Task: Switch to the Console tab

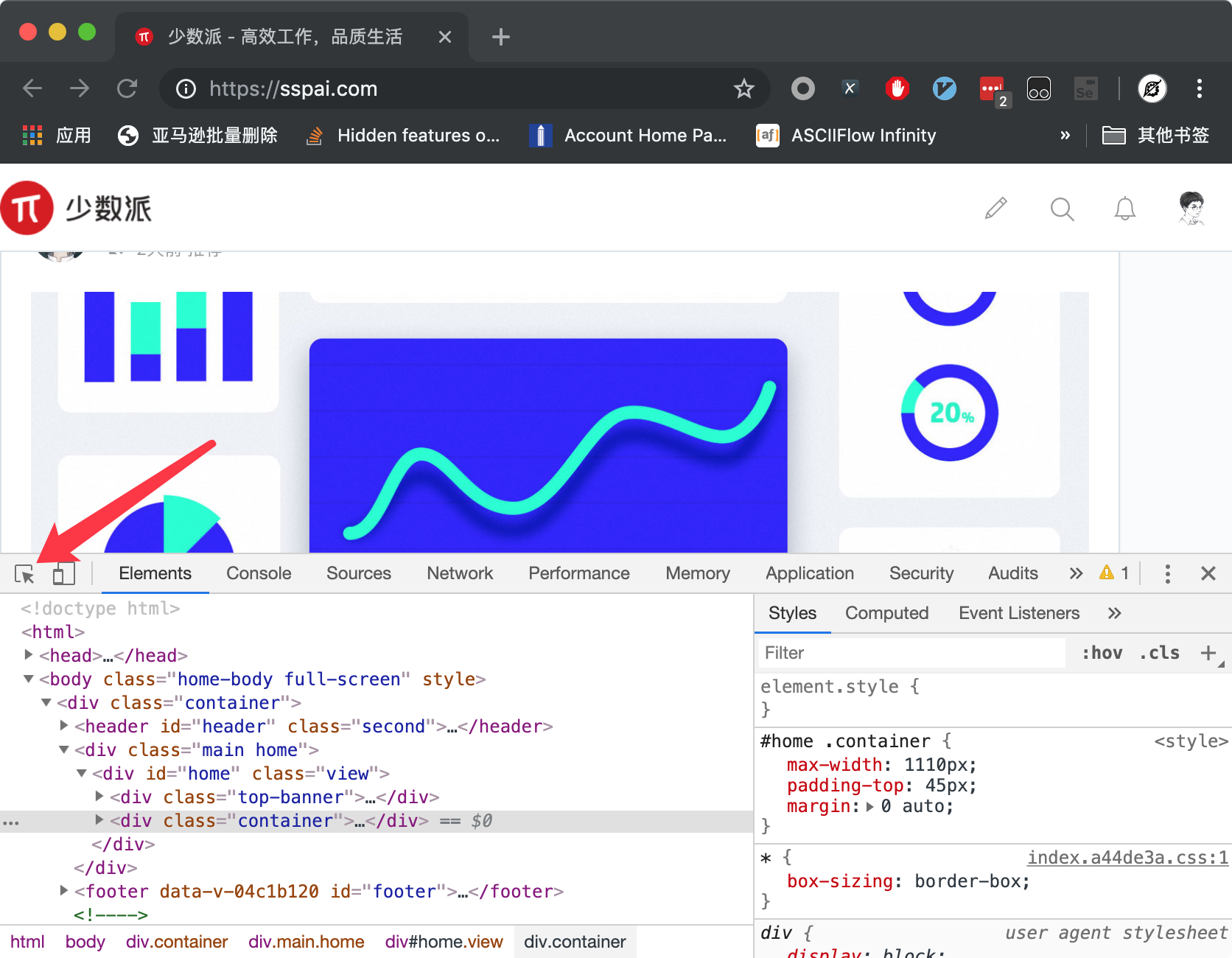Action: click(259, 574)
